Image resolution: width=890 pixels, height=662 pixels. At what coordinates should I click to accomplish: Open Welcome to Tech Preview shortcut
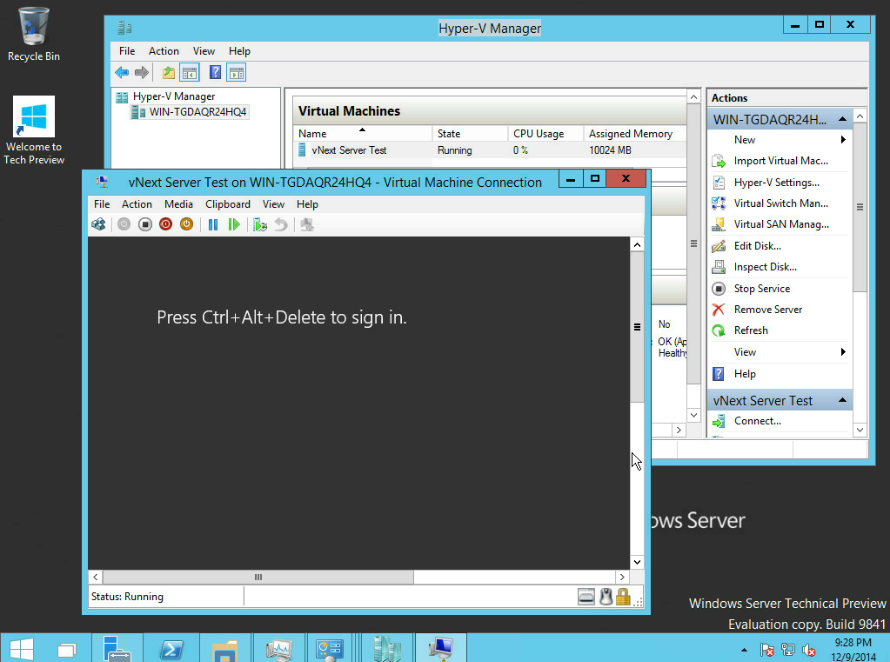click(x=33, y=131)
